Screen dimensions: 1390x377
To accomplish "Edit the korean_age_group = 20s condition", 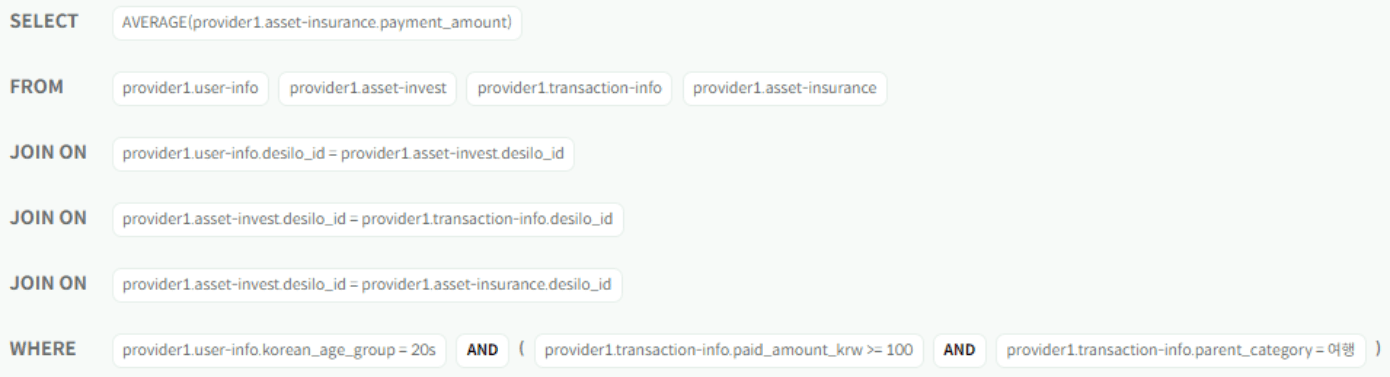I will point(280,351).
